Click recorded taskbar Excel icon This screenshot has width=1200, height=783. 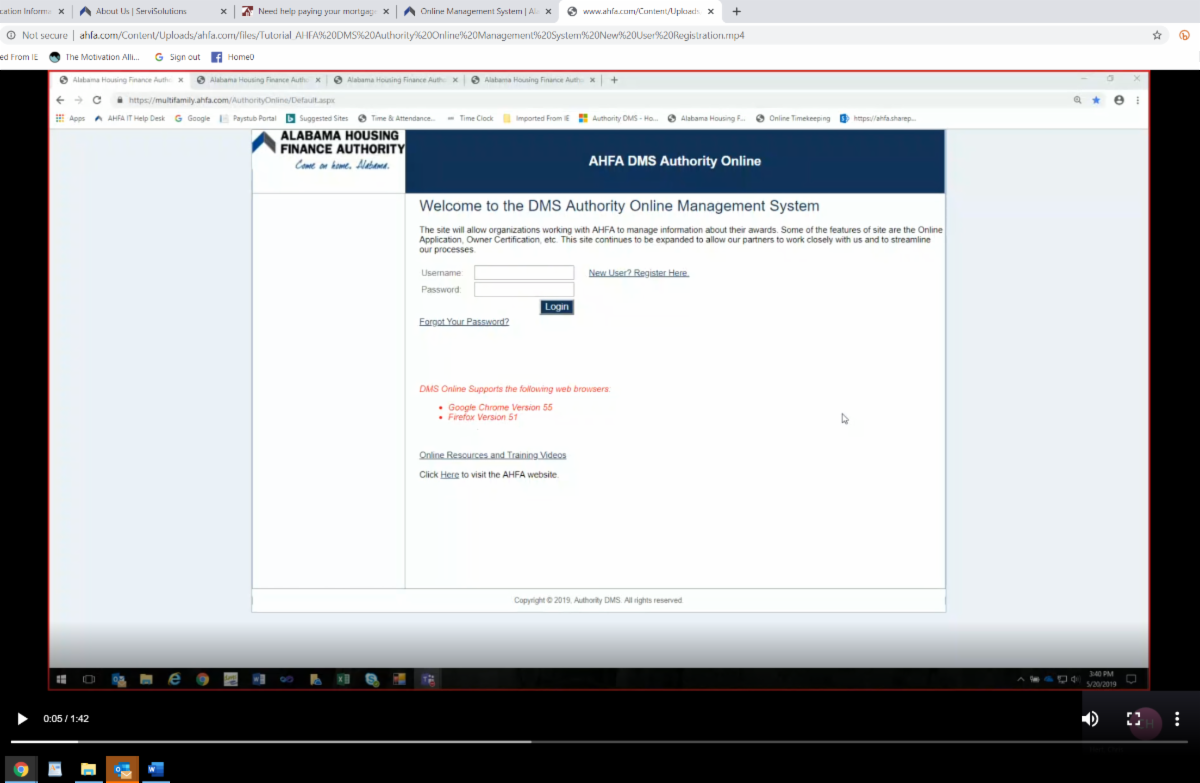(342, 679)
